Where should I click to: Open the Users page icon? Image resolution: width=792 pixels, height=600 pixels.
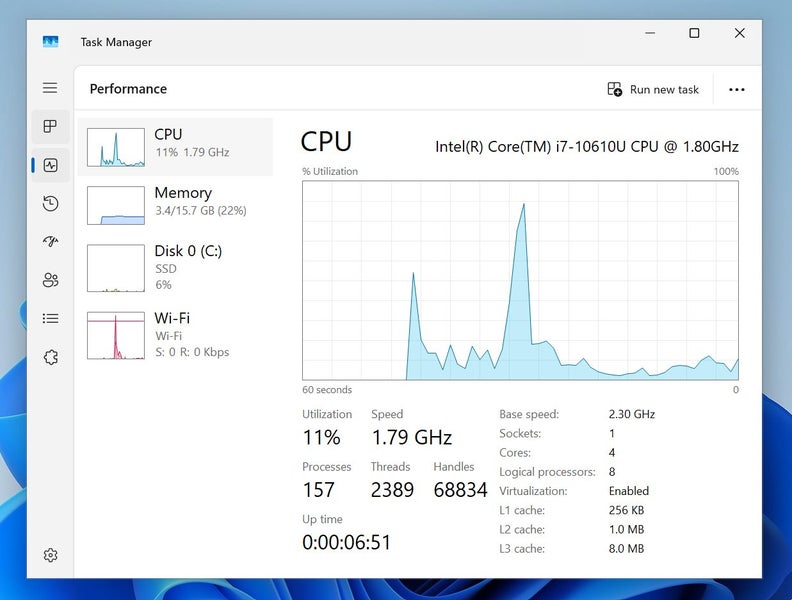50,280
